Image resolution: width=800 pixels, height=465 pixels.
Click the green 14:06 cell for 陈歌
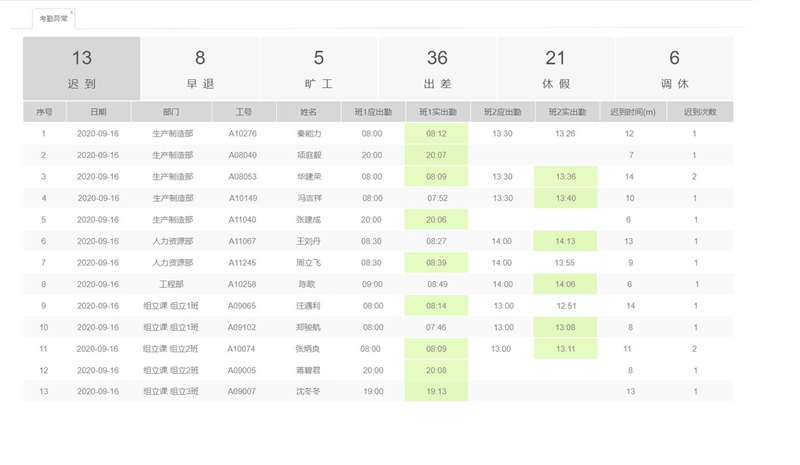coord(565,284)
